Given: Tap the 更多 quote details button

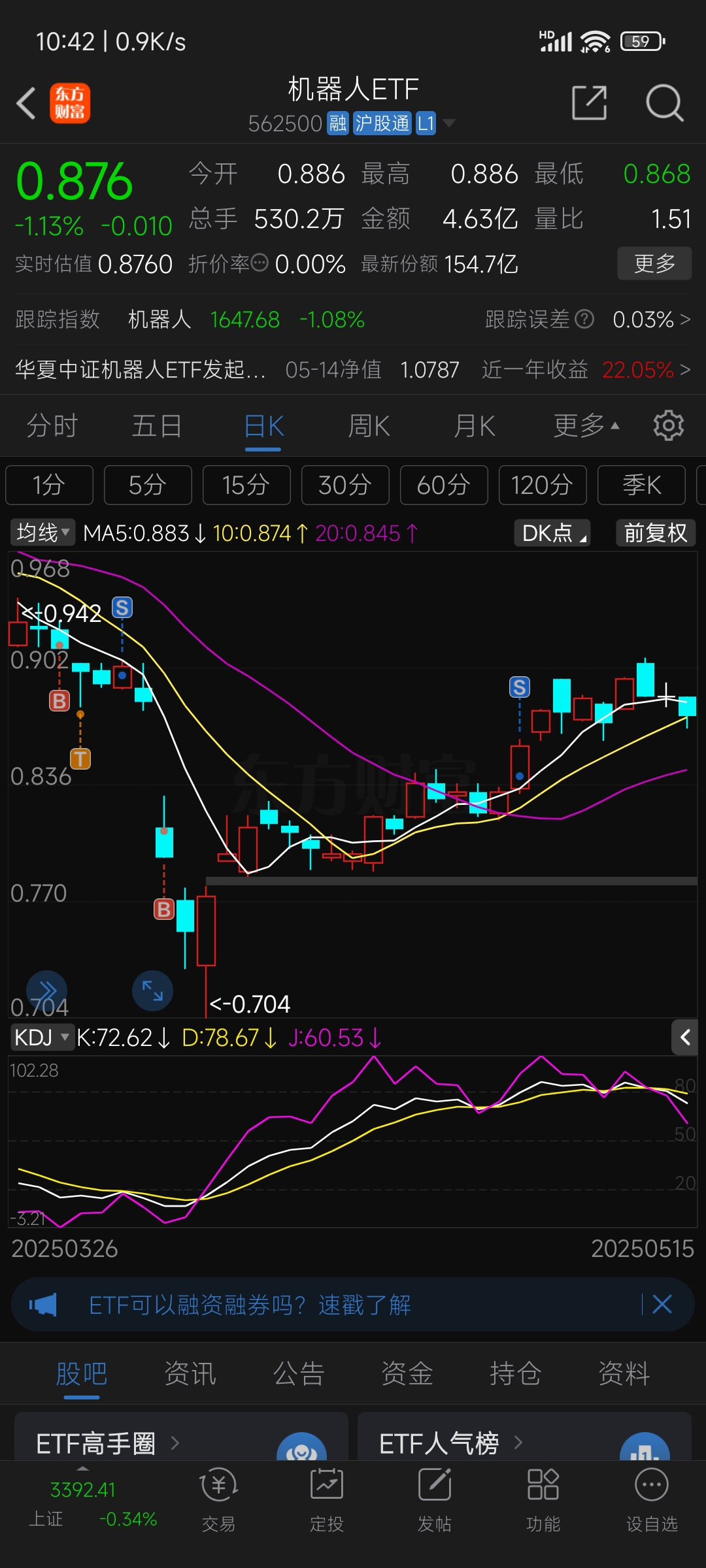Looking at the screenshot, I should click(x=654, y=263).
